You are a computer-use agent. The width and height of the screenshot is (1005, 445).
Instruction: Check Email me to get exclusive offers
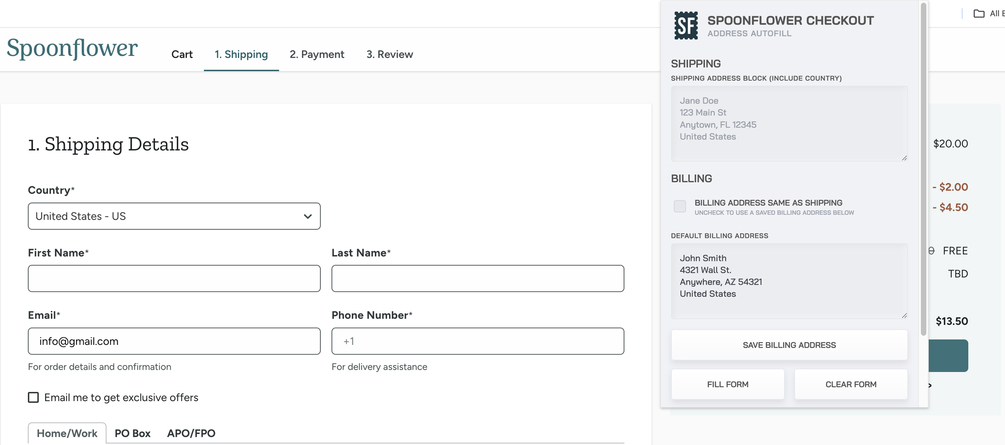[34, 397]
